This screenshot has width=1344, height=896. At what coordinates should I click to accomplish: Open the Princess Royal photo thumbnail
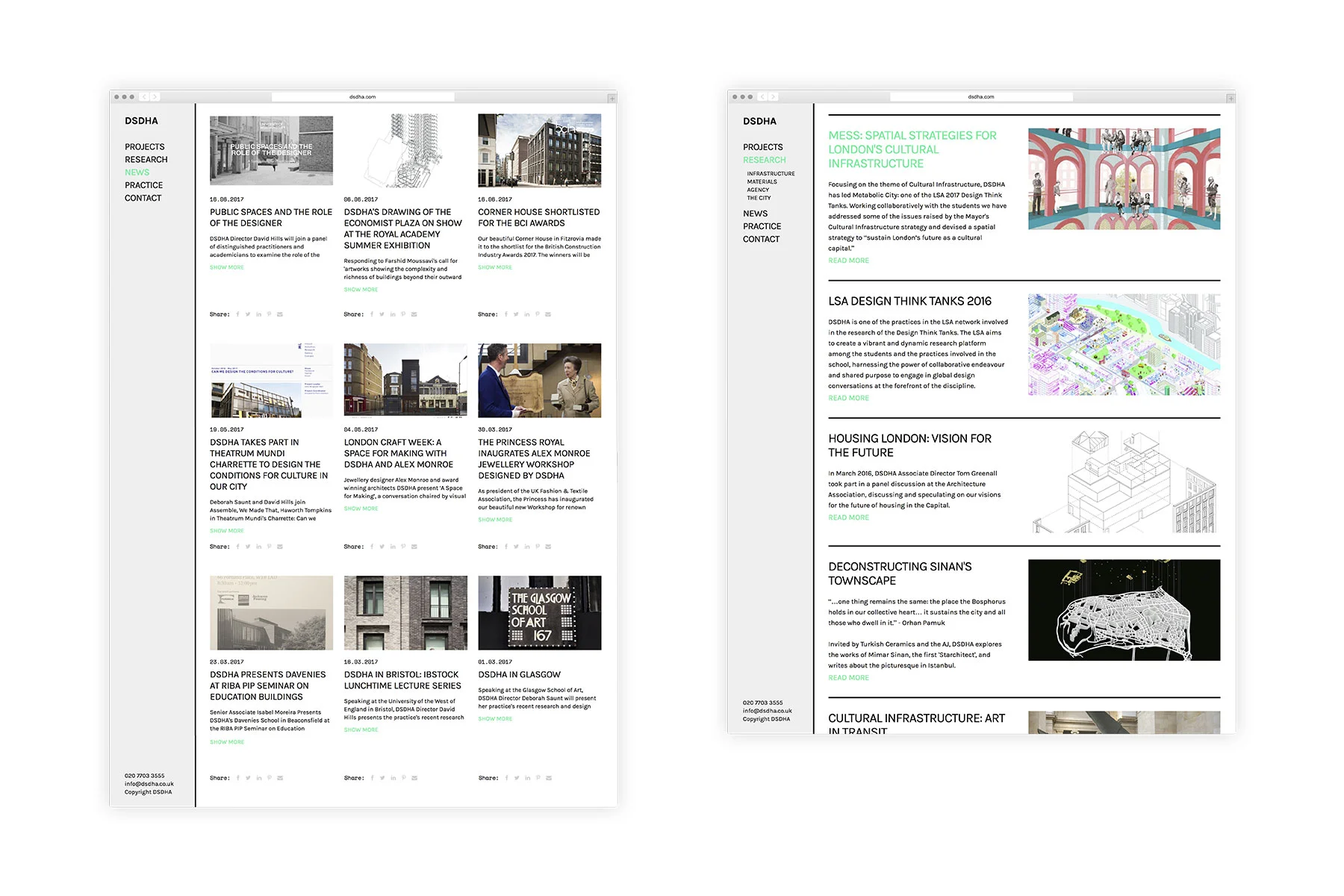(x=540, y=381)
